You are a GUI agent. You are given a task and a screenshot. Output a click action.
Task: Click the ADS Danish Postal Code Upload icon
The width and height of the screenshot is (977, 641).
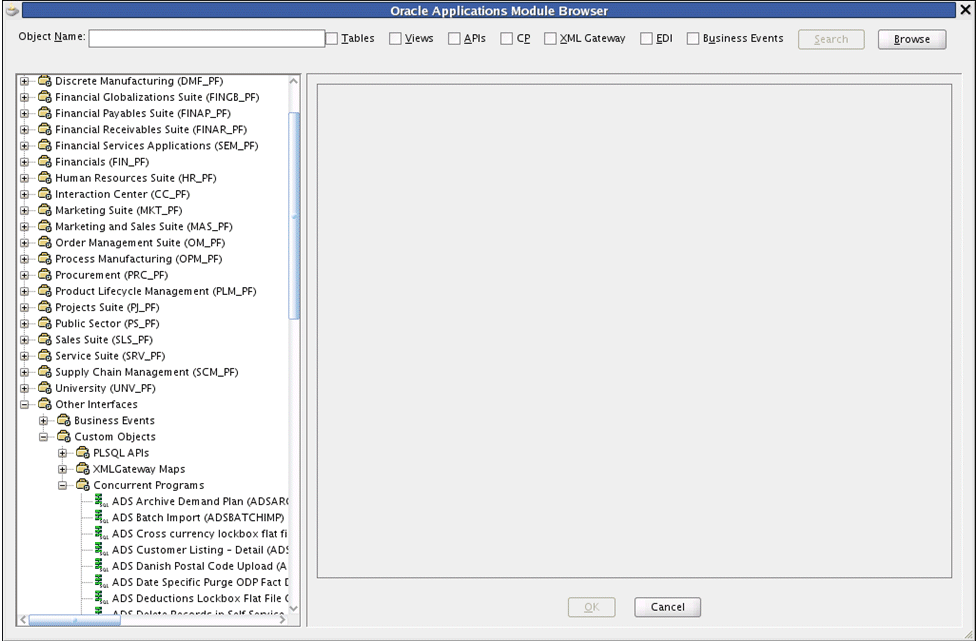point(101,566)
